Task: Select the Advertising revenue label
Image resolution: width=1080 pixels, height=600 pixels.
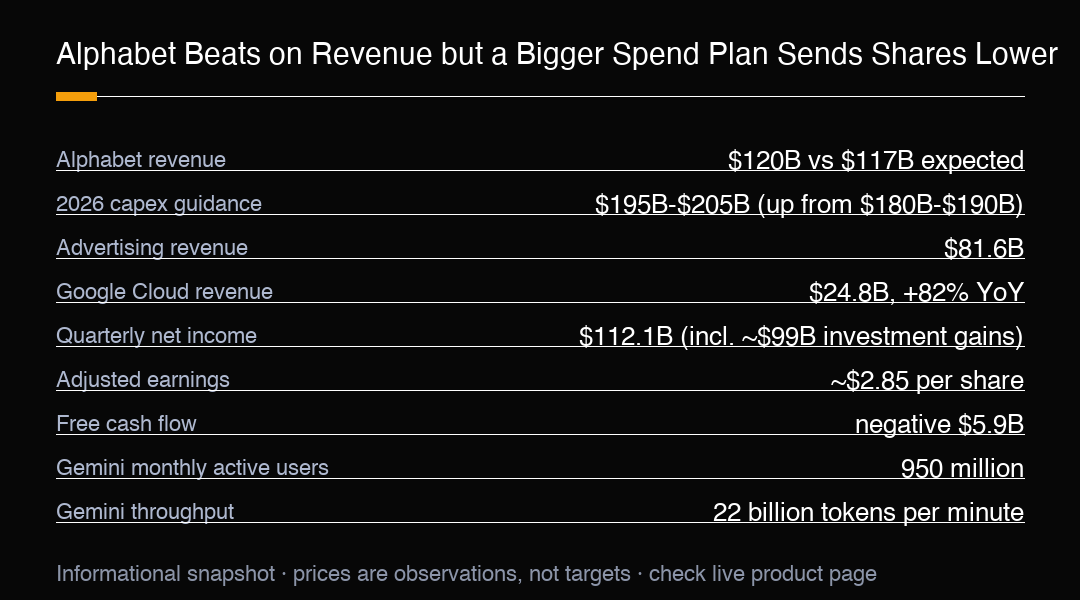Action: pyautogui.click(x=152, y=248)
